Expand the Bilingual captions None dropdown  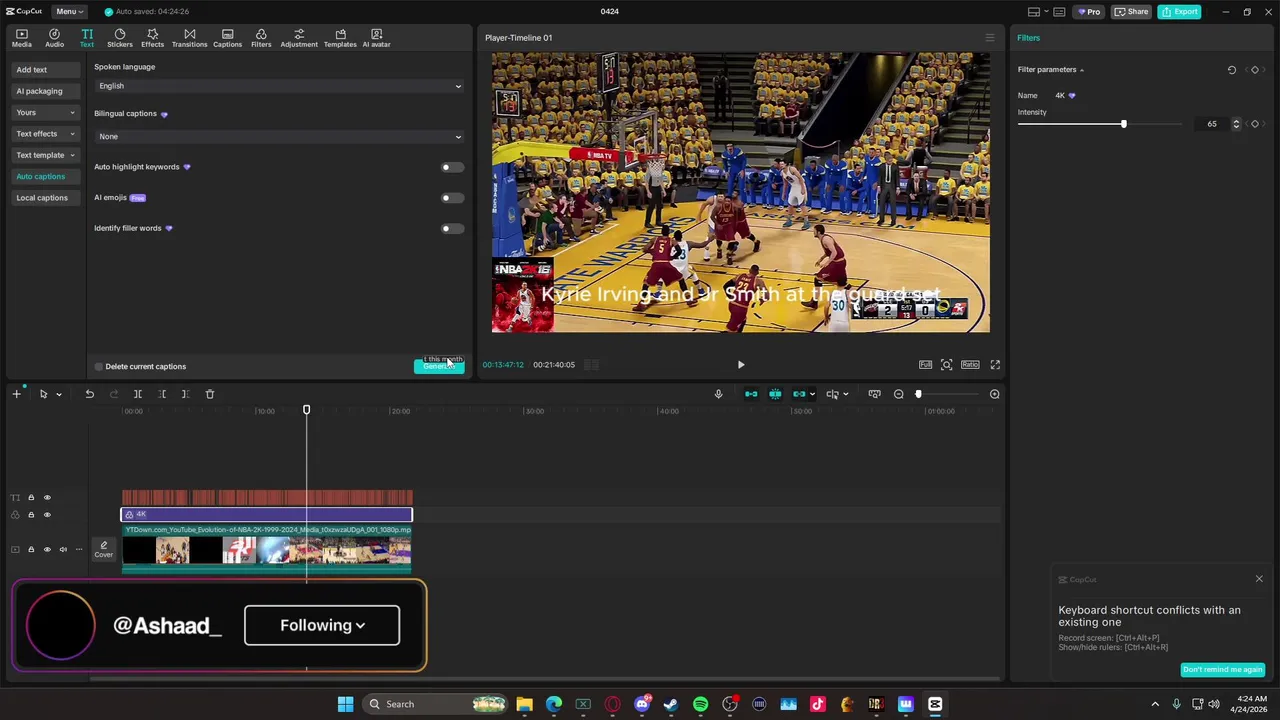tap(279, 136)
